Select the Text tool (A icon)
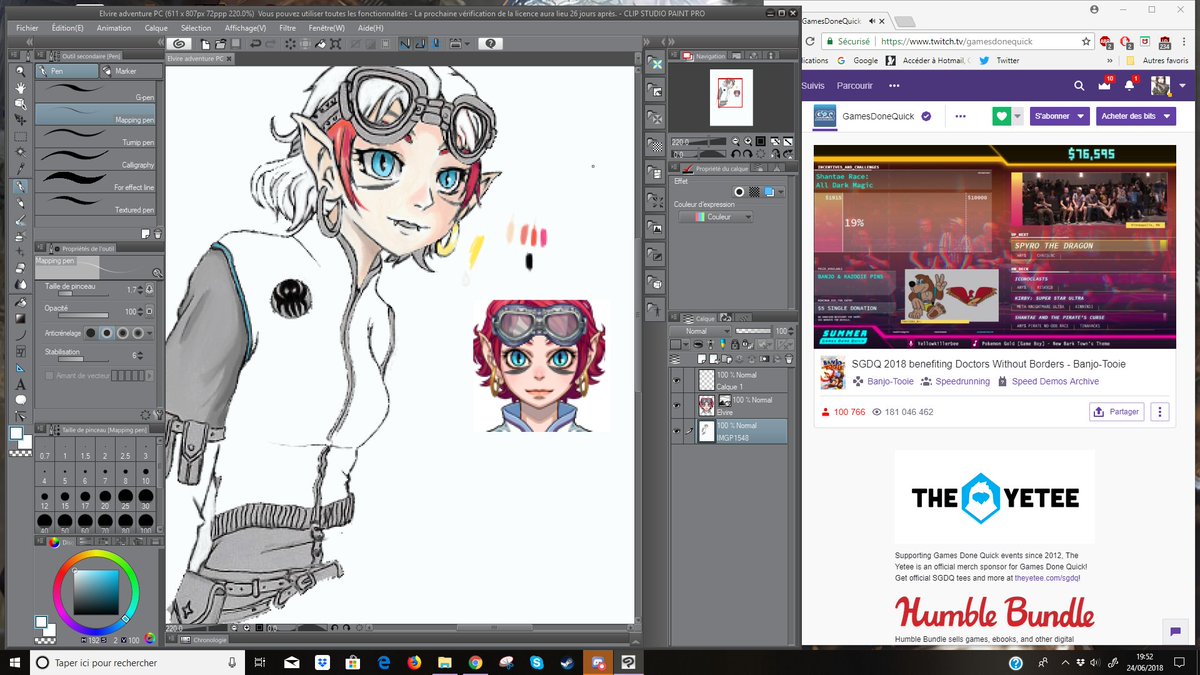This screenshot has width=1200, height=675. pos(19,384)
